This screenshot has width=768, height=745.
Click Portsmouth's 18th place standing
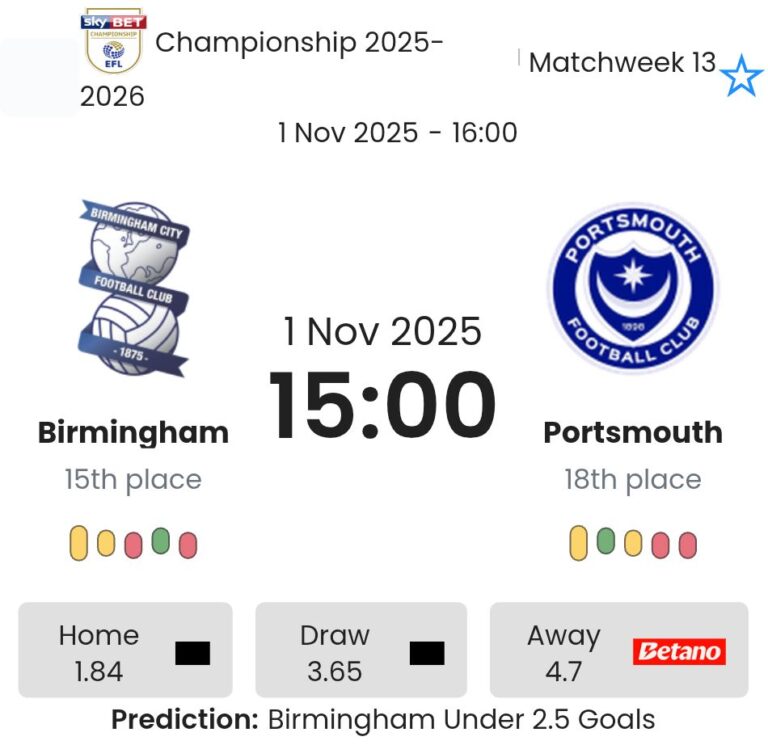click(632, 480)
